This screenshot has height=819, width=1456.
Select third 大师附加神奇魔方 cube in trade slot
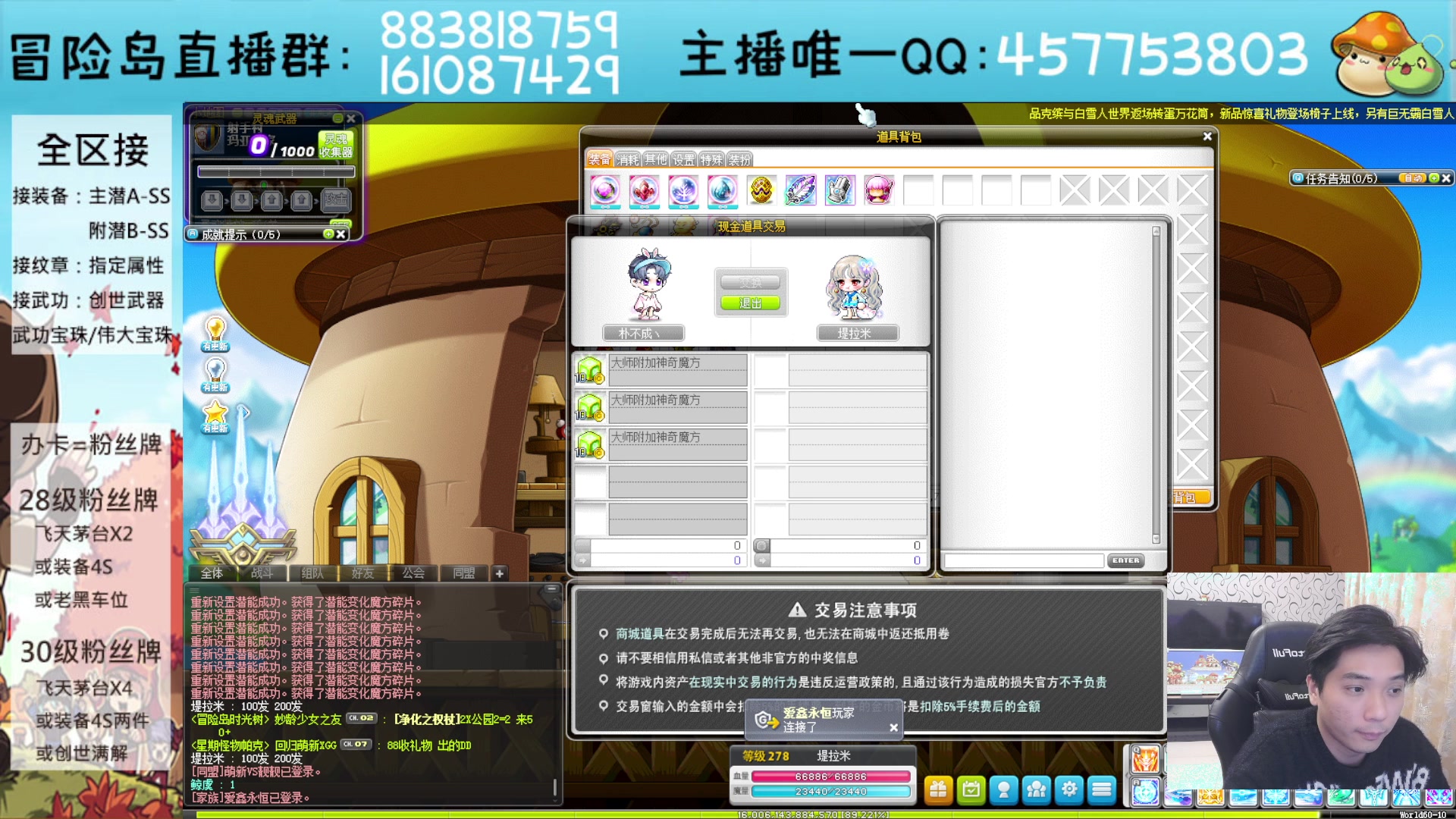pyautogui.click(x=589, y=444)
